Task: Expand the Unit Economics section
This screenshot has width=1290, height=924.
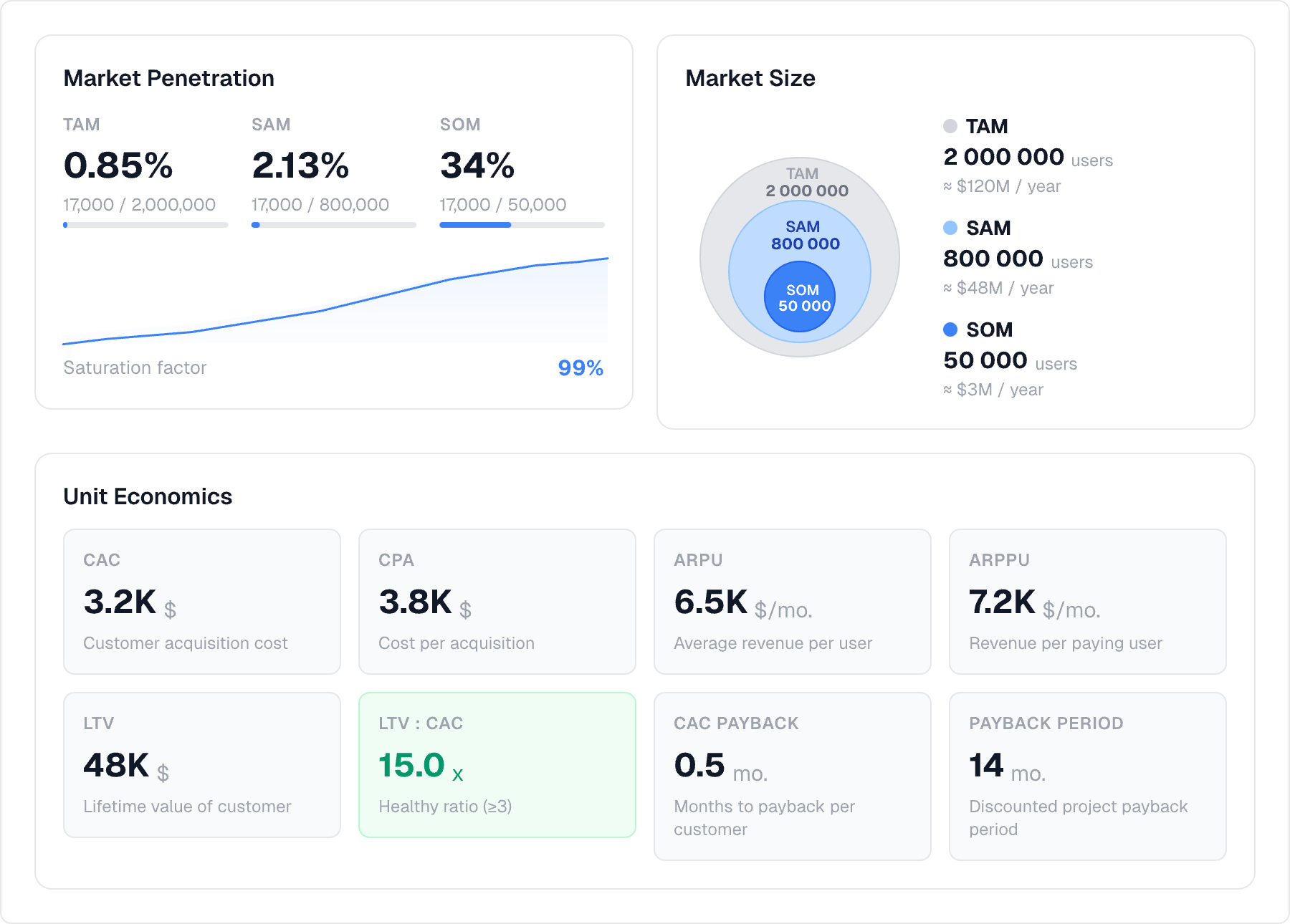Action: pyautogui.click(x=148, y=496)
